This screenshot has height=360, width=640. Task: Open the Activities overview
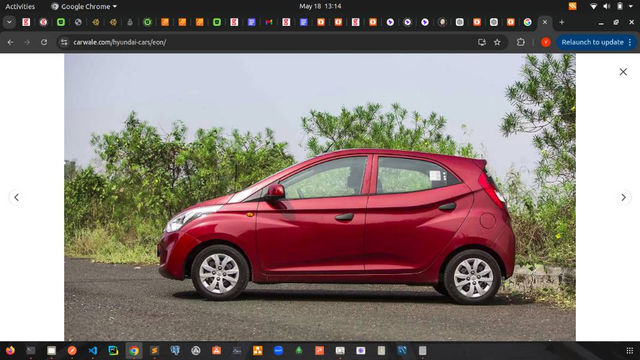click(x=20, y=6)
